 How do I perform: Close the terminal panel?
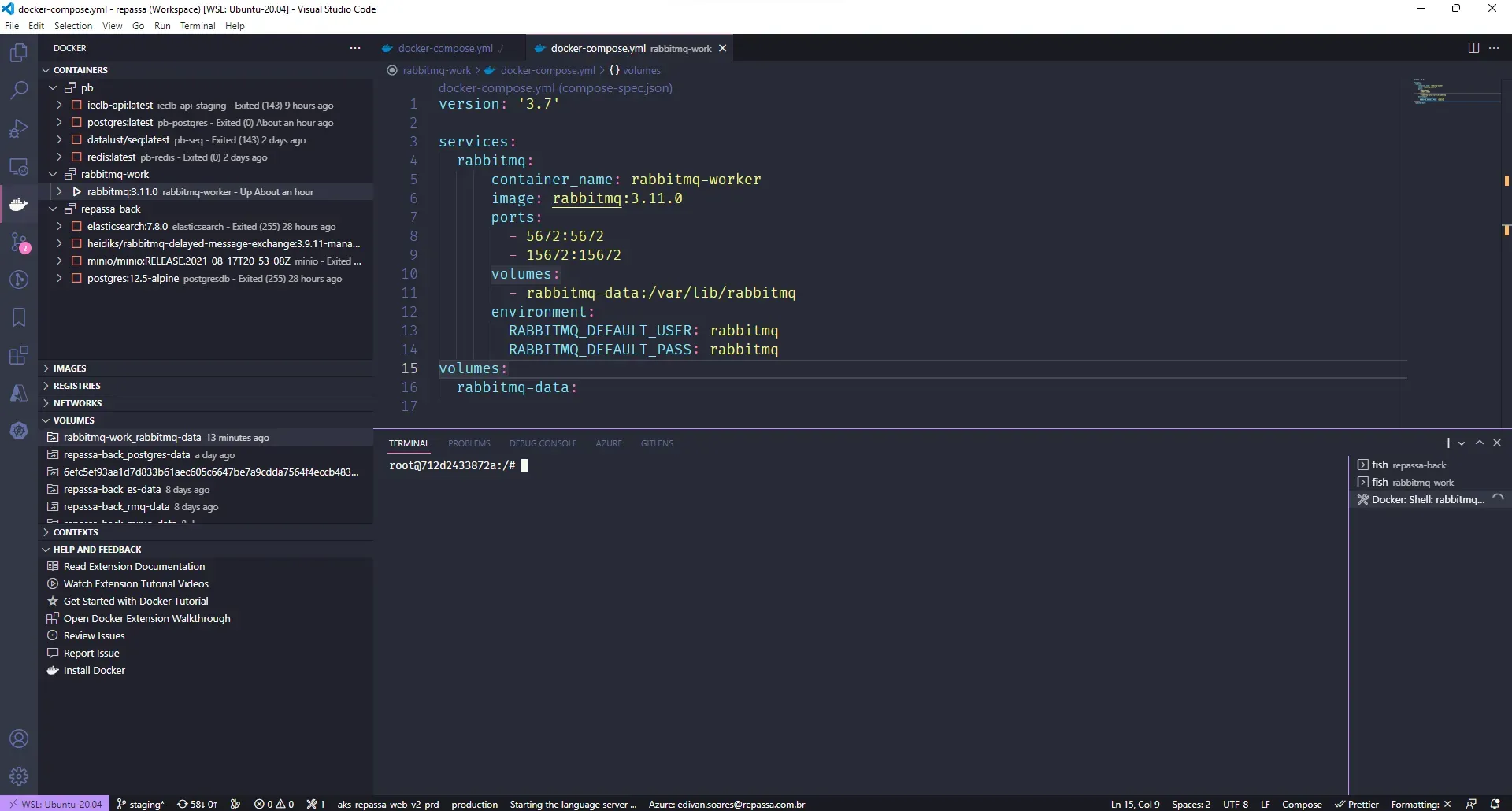click(1497, 443)
